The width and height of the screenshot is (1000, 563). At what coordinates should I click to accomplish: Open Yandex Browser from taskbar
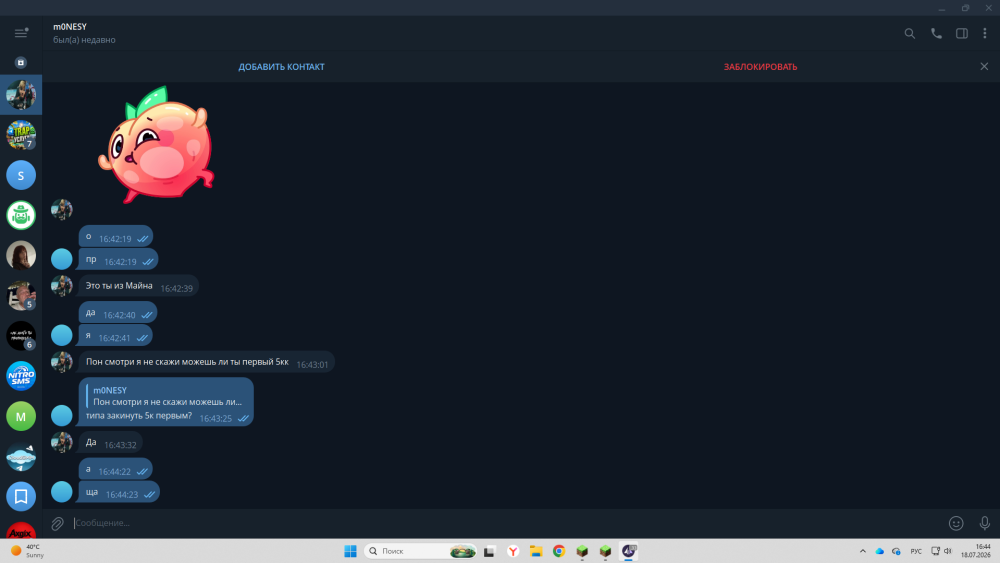point(513,551)
